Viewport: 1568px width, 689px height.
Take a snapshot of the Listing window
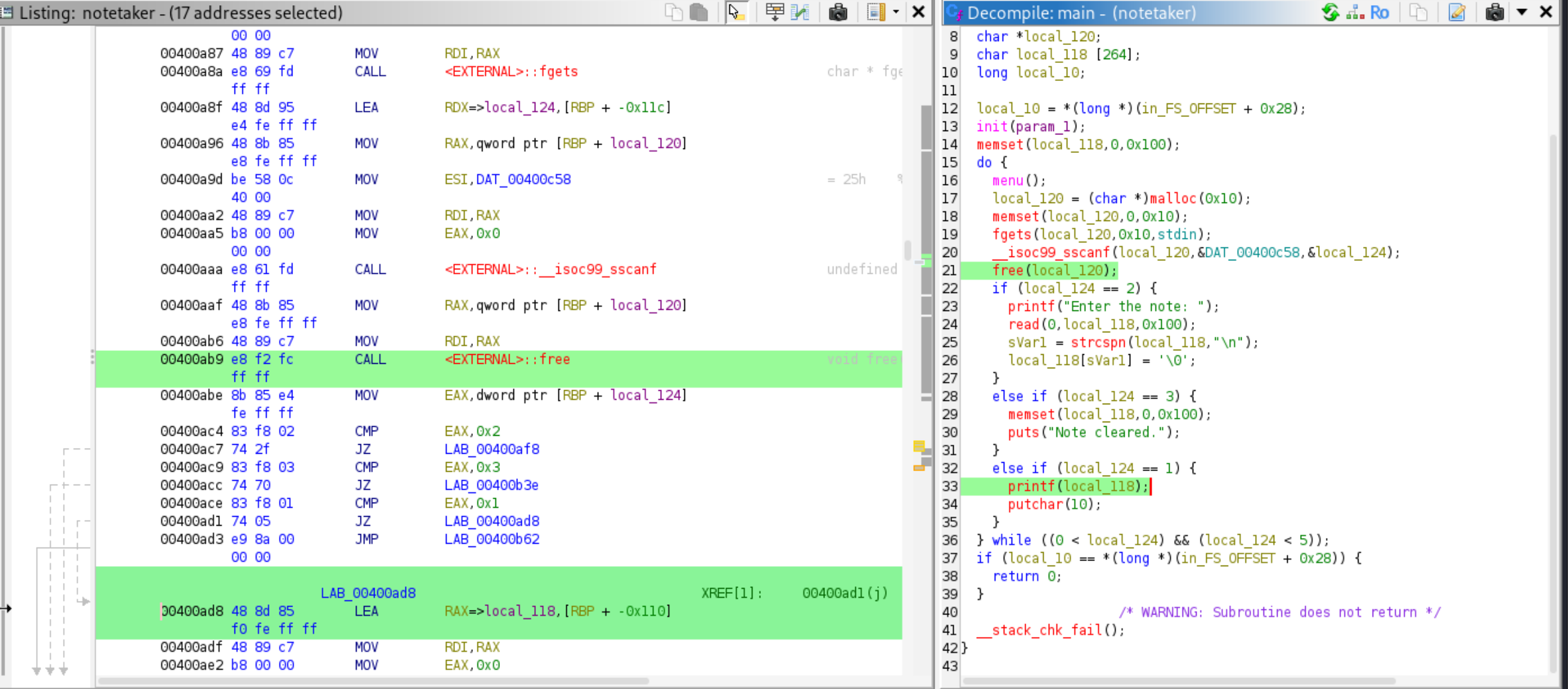pyautogui.click(x=837, y=12)
